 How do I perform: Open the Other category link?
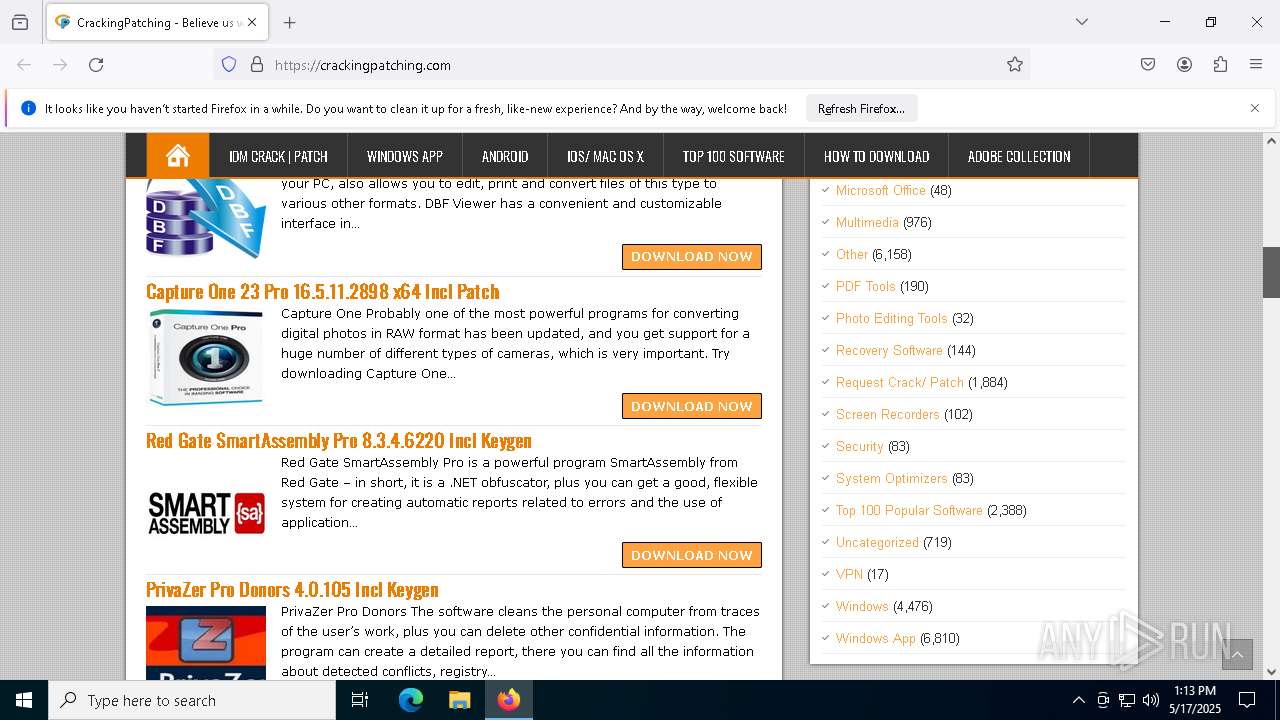coord(852,254)
